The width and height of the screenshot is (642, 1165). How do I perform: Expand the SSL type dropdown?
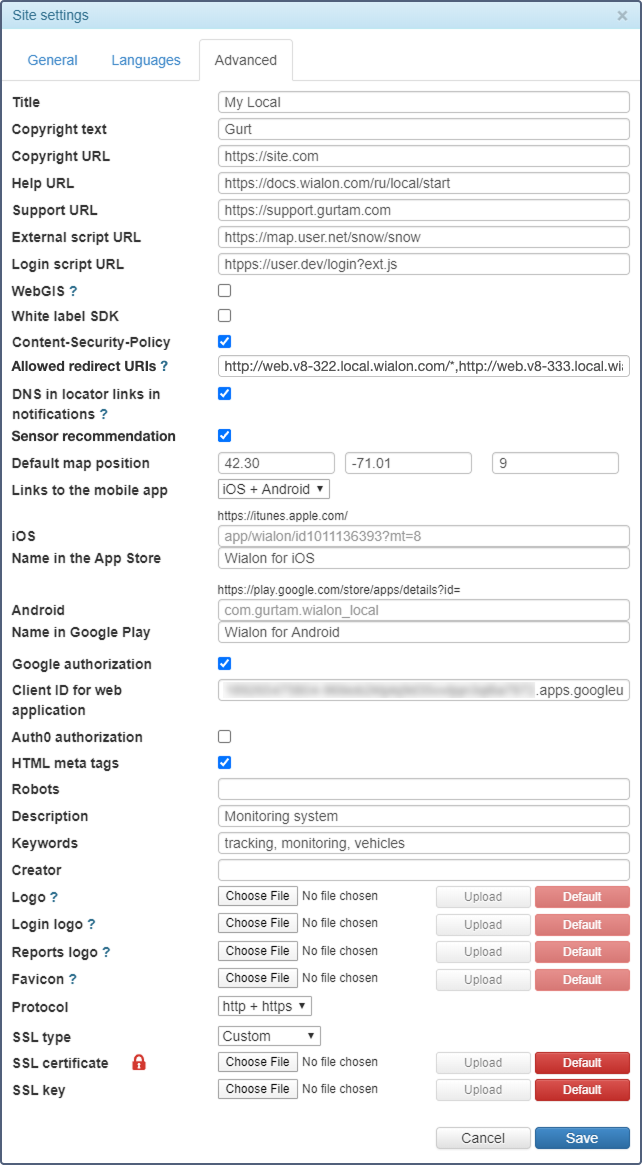(x=269, y=1036)
